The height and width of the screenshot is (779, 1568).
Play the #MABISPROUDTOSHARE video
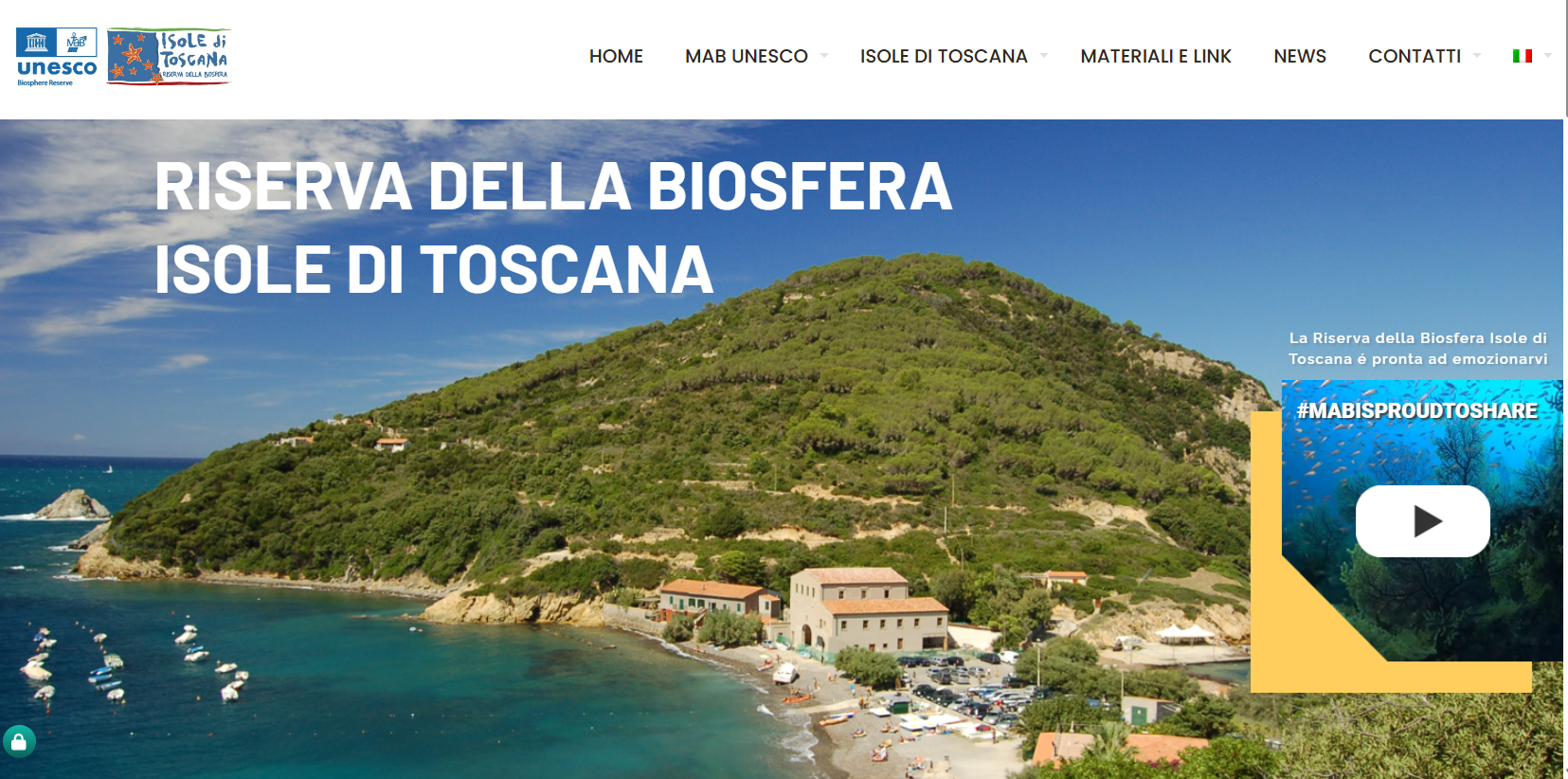[x=1423, y=521]
